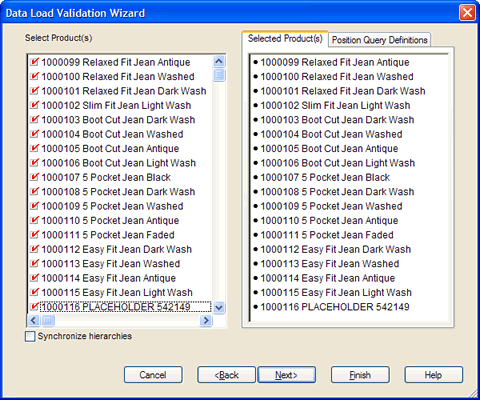Viewport: 480px width, 400px height.
Task: Click product list scroll down arrow
Action: tap(219, 307)
